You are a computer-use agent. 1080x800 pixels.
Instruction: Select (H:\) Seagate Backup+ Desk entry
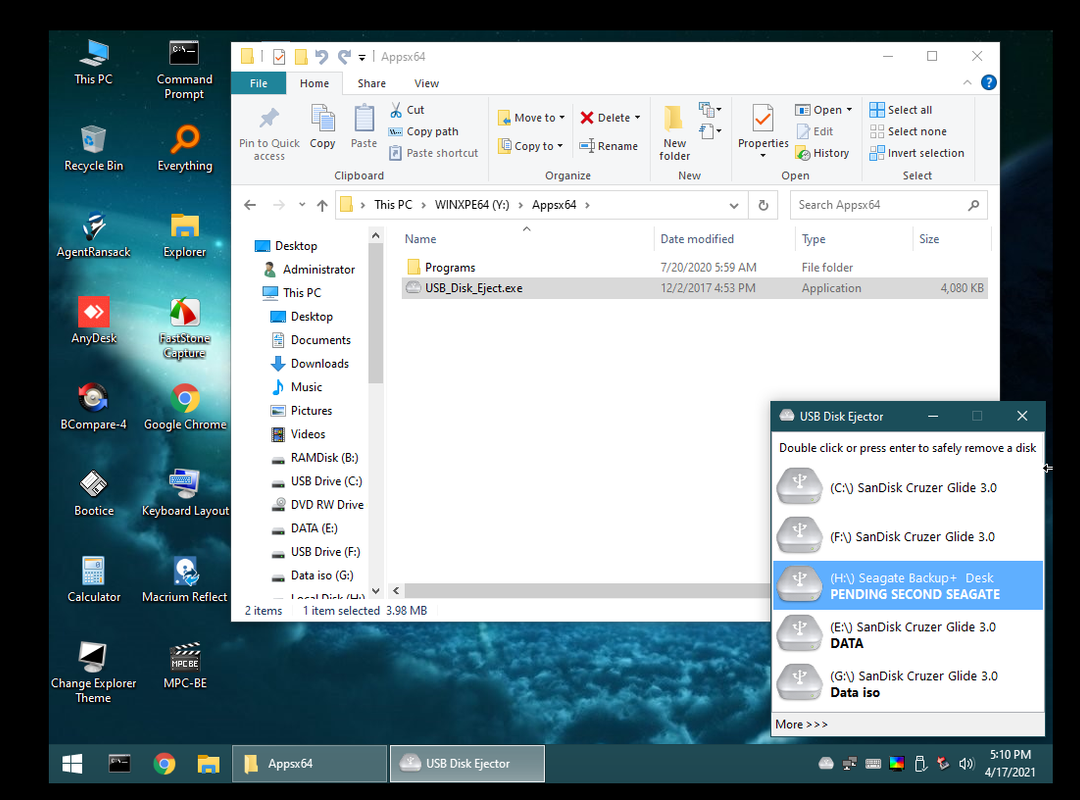(x=908, y=585)
